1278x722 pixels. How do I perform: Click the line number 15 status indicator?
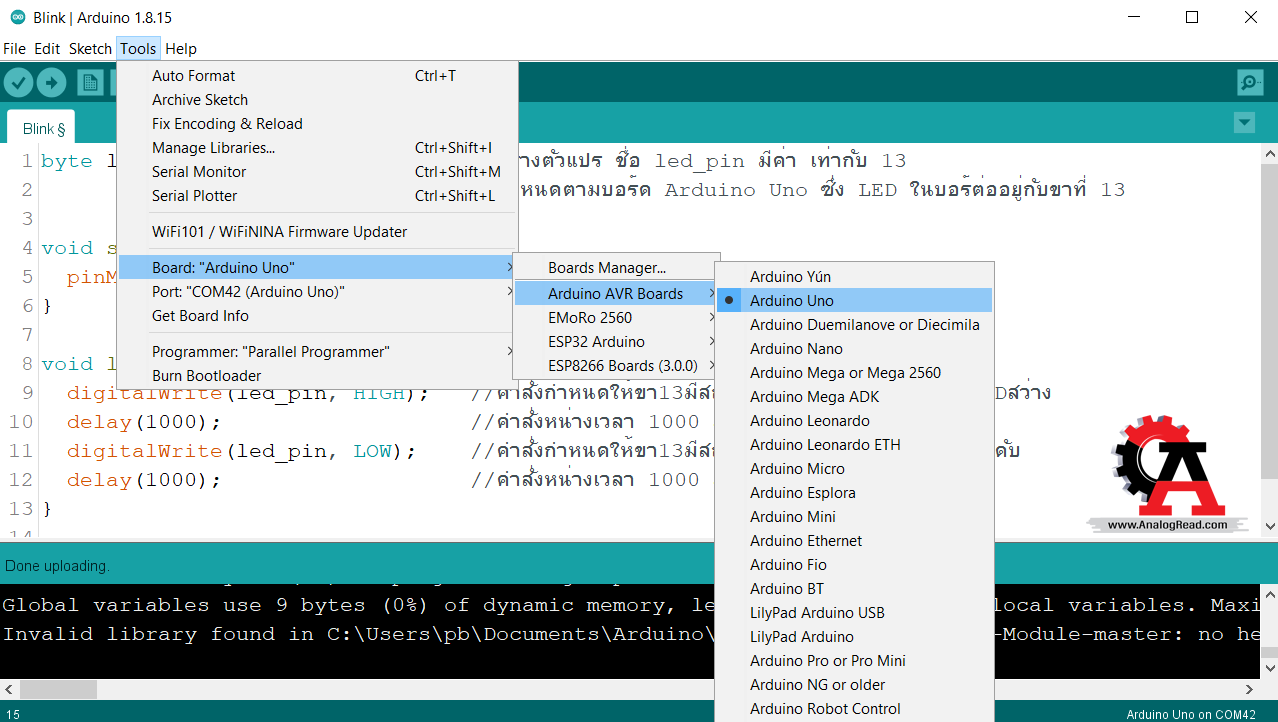point(13,714)
